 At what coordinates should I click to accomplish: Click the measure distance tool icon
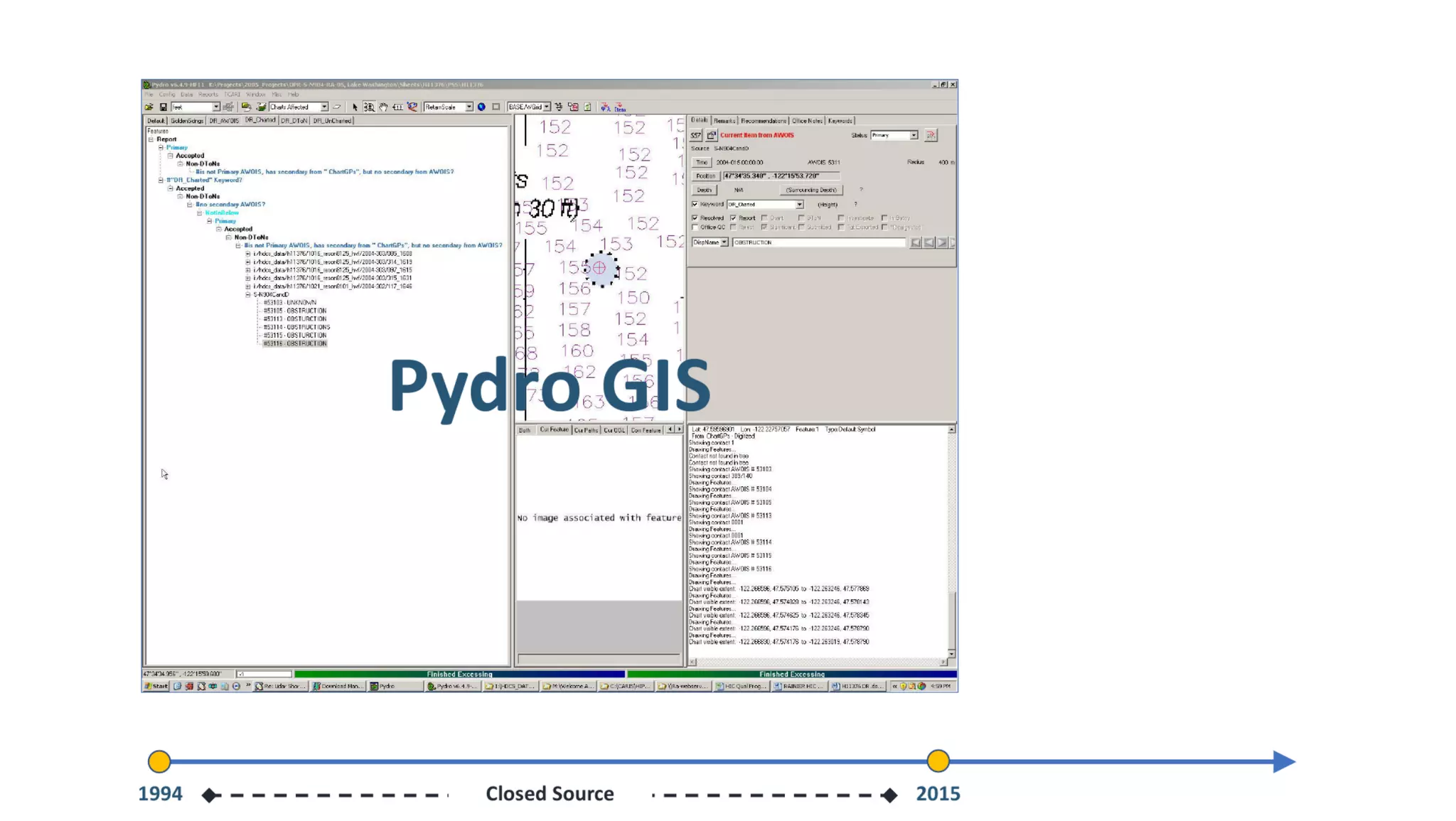coord(397,107)
